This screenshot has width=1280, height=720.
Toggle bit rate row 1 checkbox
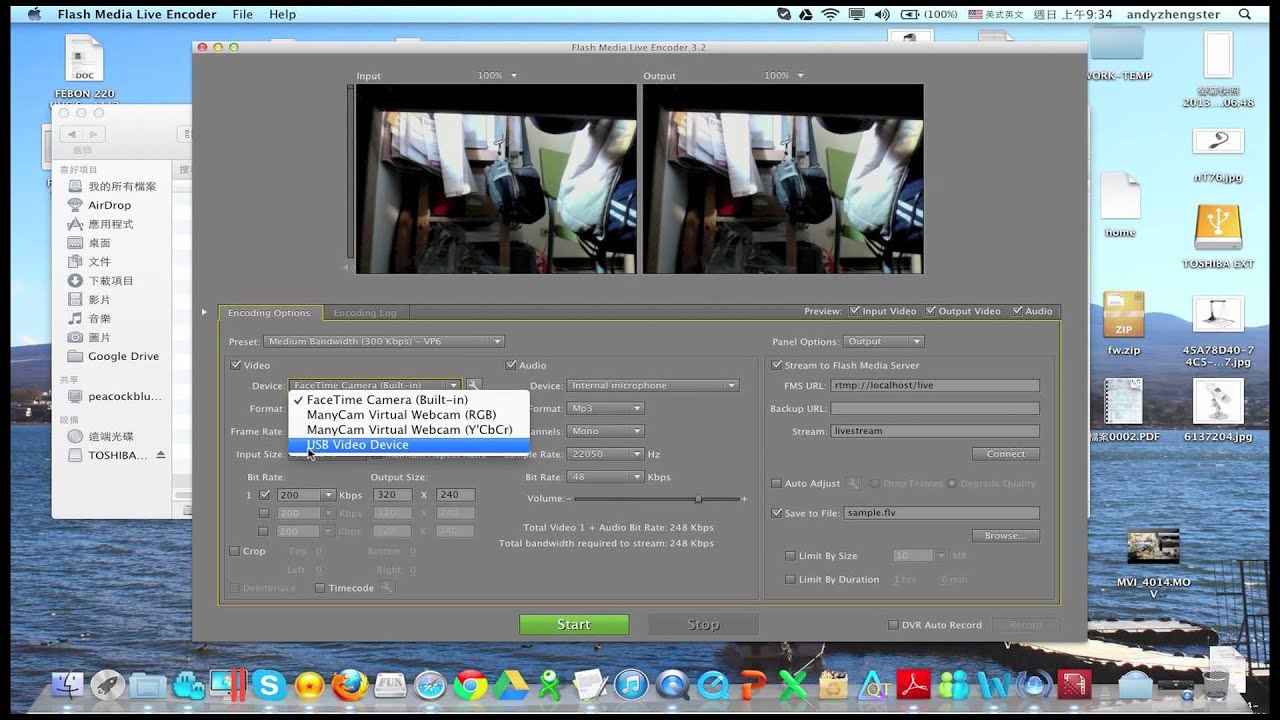264,495
